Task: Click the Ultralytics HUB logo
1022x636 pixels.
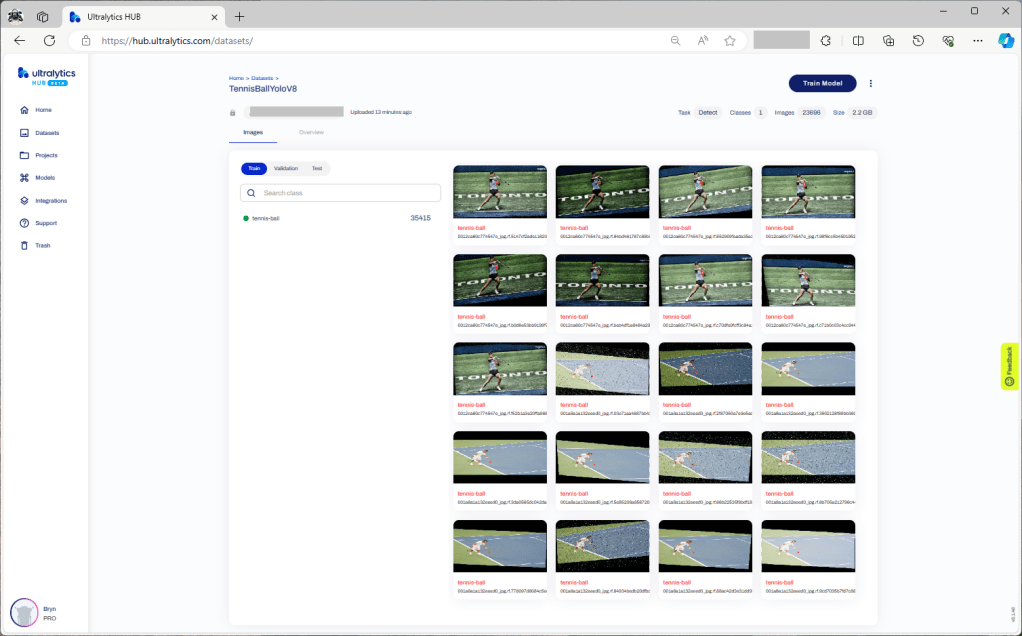Action: point(46,77)
